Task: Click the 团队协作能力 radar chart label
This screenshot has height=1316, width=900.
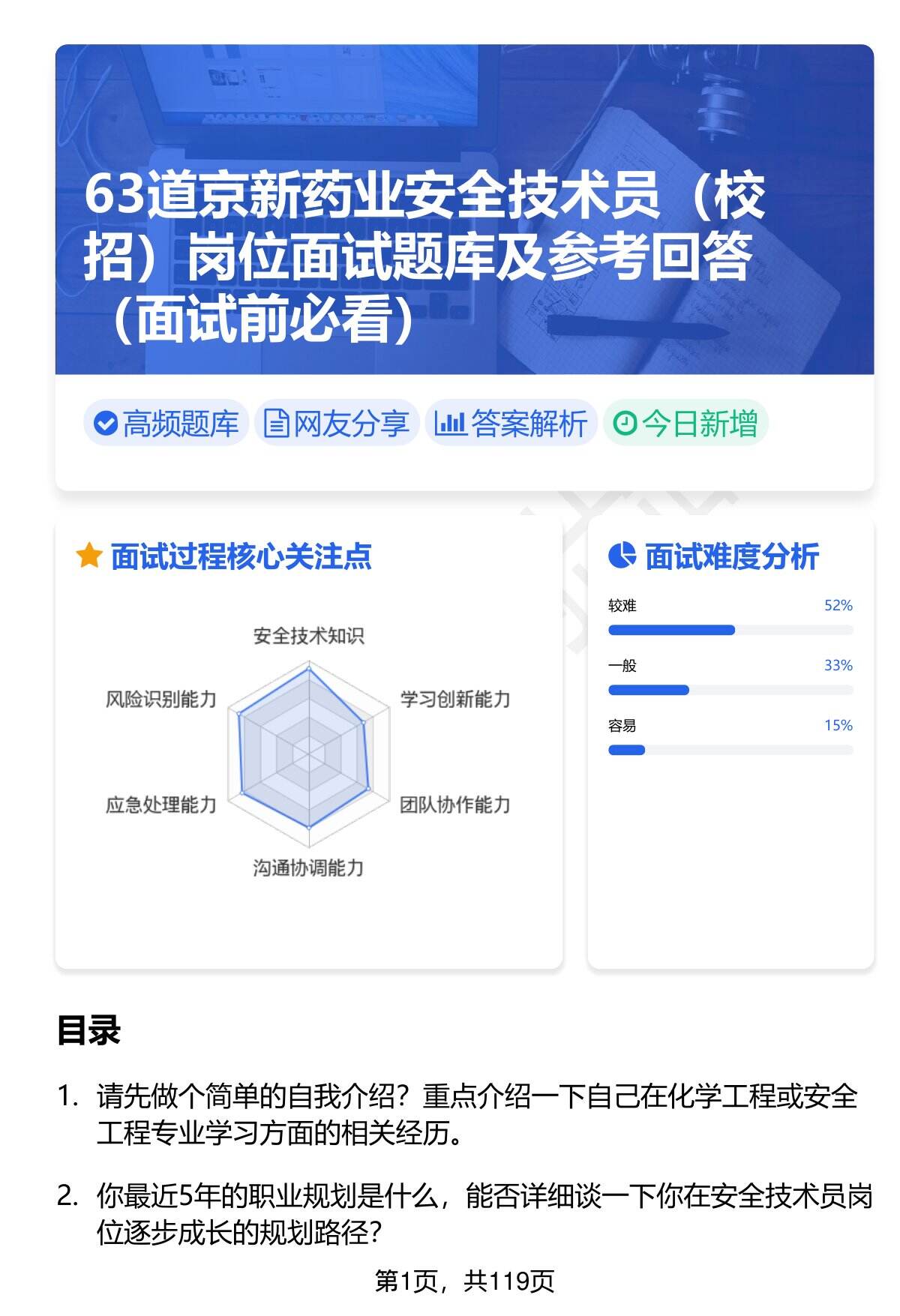Action: coord(454,805)
